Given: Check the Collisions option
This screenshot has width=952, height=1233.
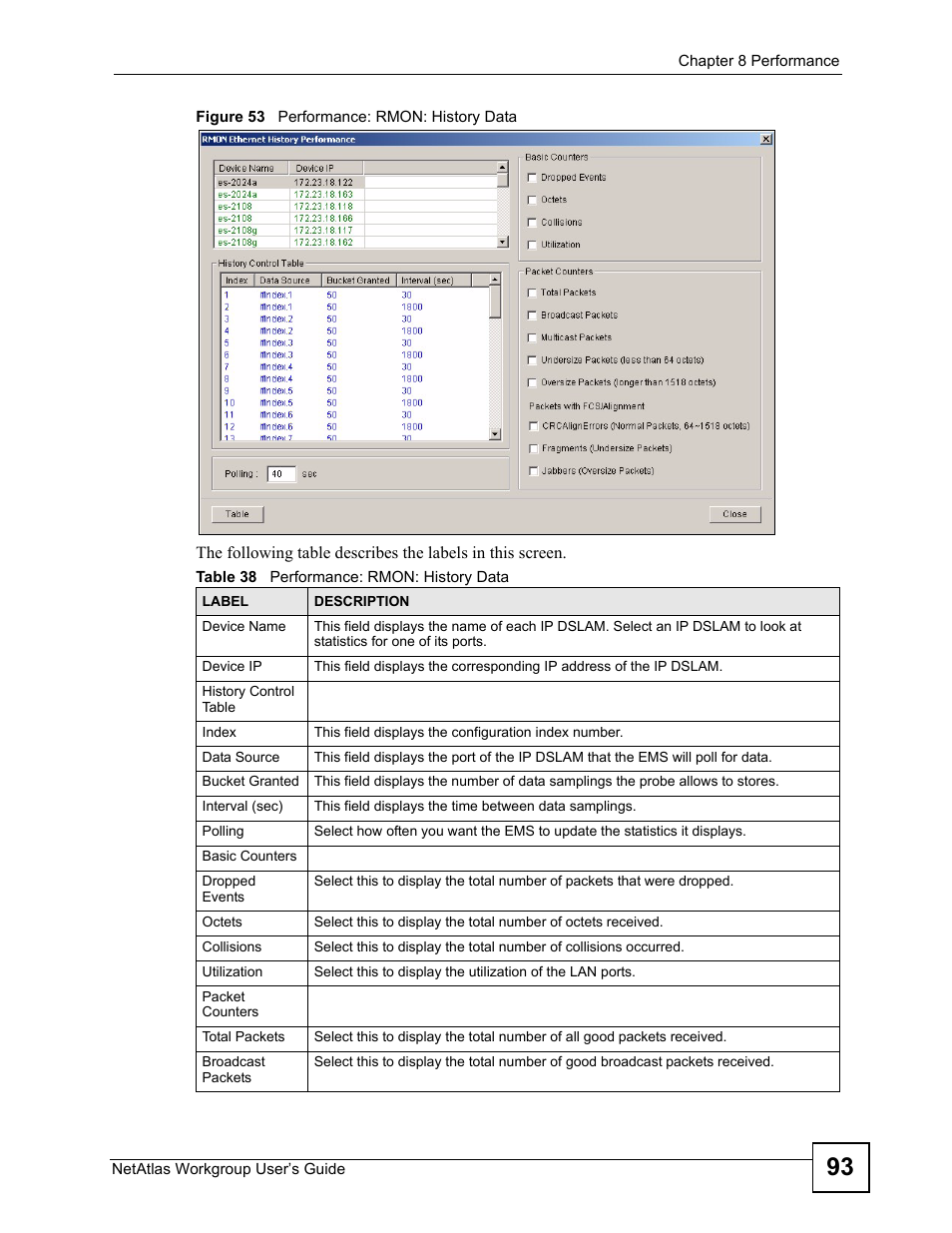Looking at the screenshot, I should pyautogui.click(x=532, y=223).
